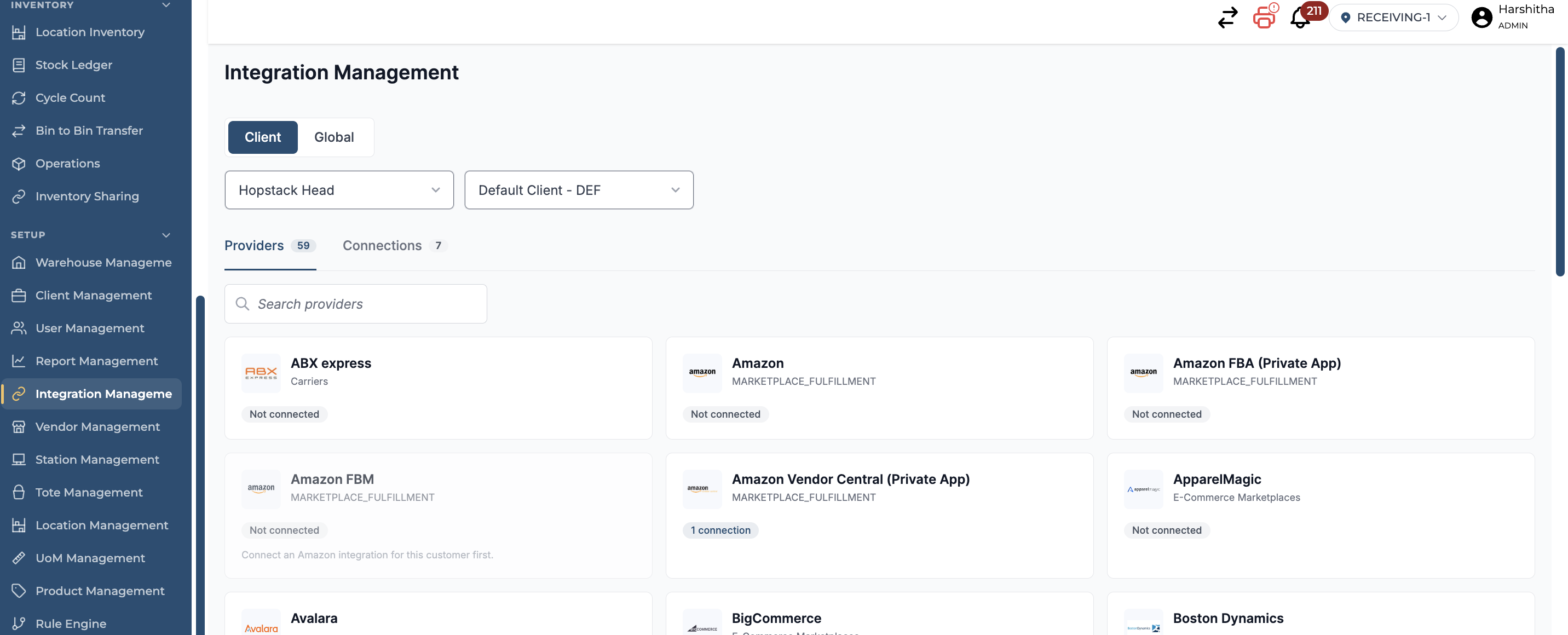Image resolution: width=1568 pixels, height=635 pixels.
Task: Click the 7 connections count badge
Action: [438, 245]
